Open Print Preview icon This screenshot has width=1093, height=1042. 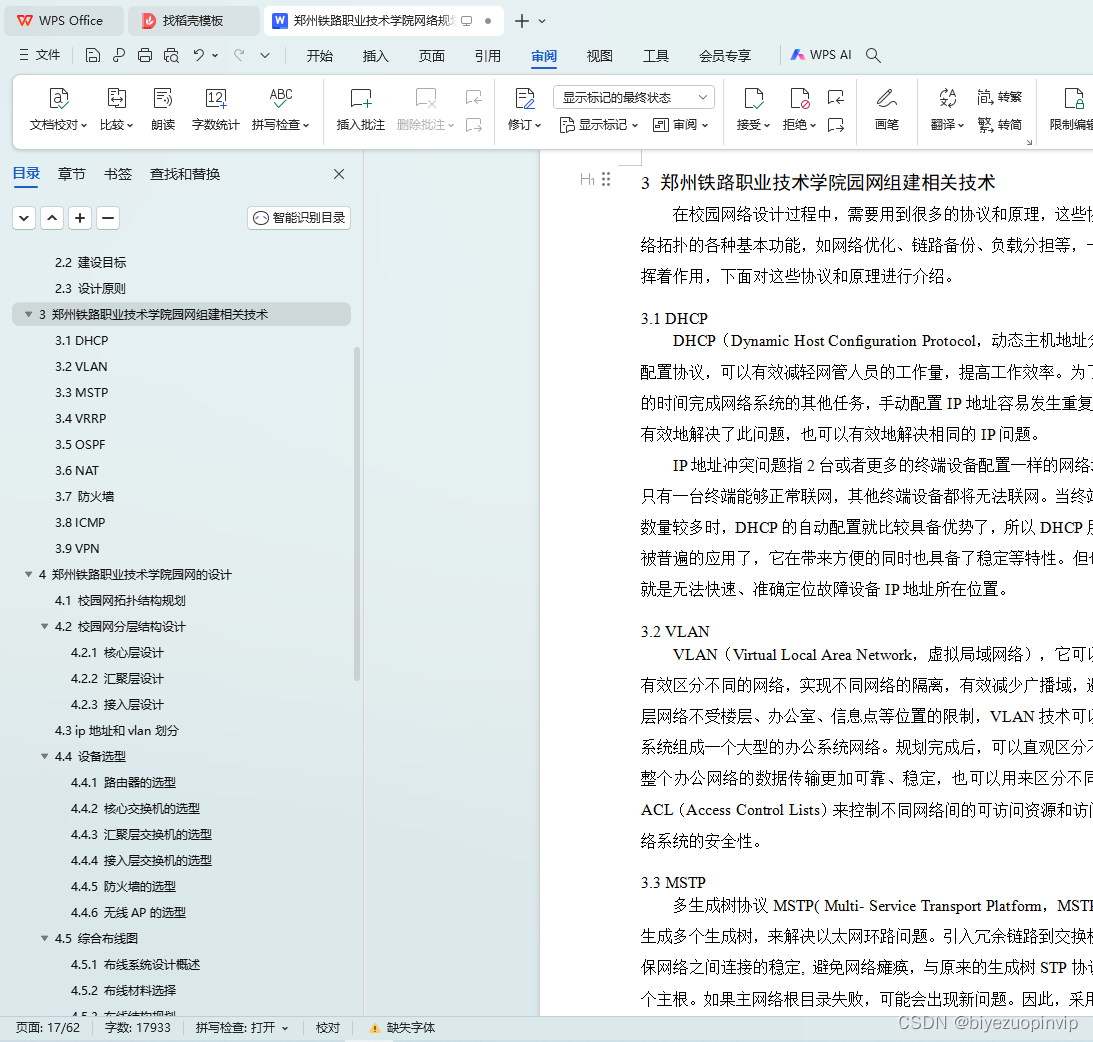coord(171,56)
